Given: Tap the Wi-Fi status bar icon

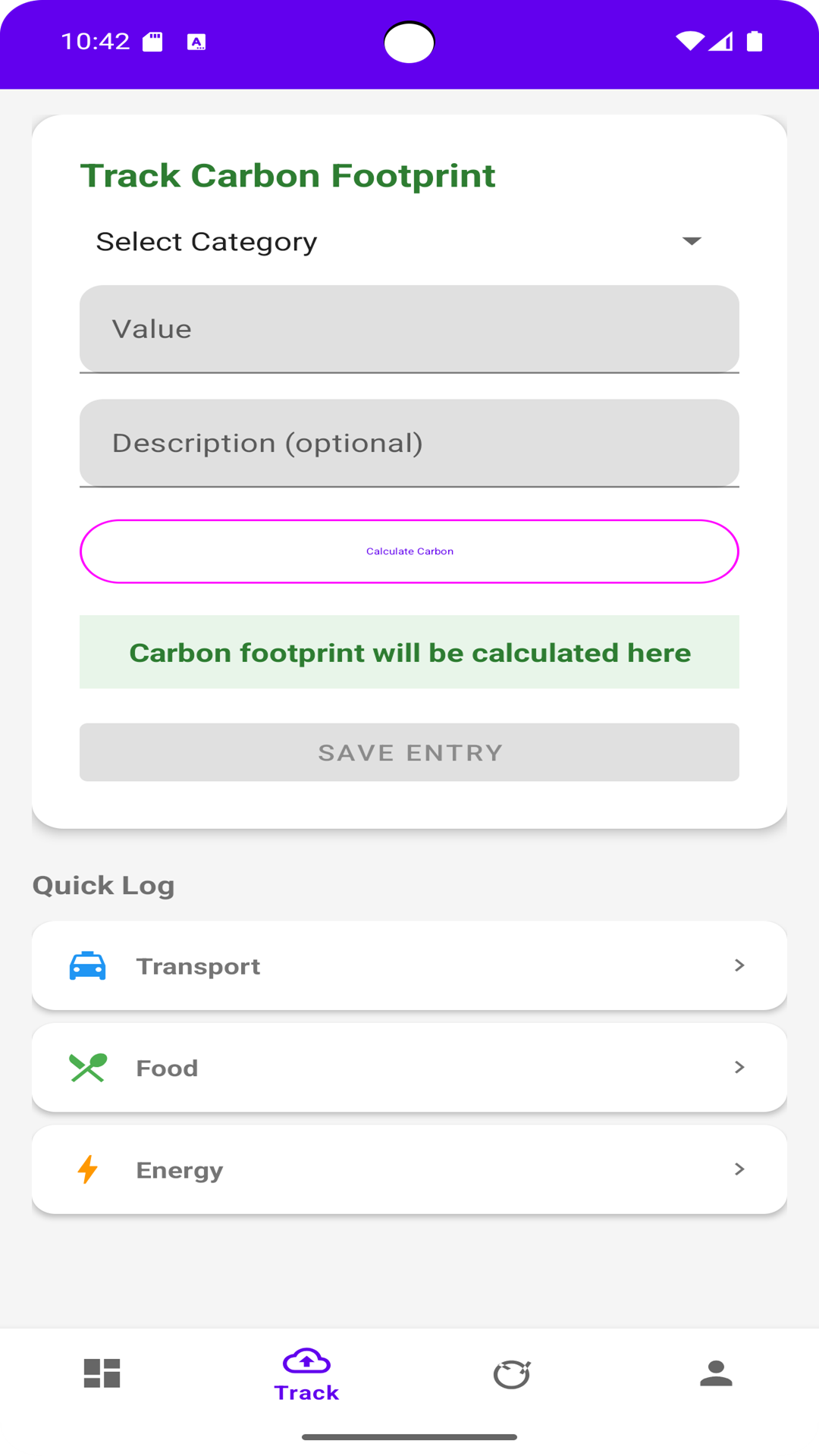Looking at the screenshot, I should 689,41.
